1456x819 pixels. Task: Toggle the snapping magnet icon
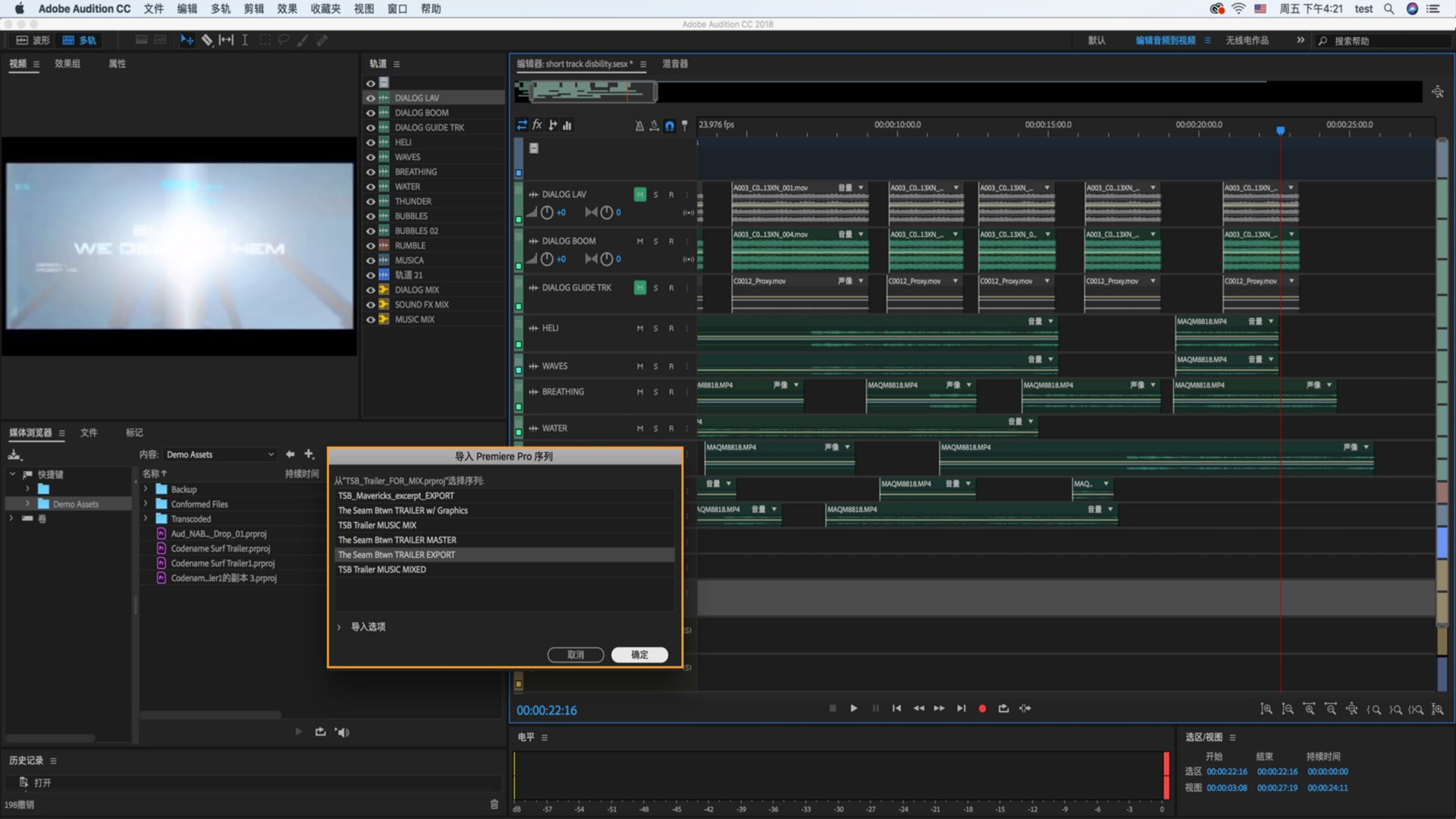670,126
